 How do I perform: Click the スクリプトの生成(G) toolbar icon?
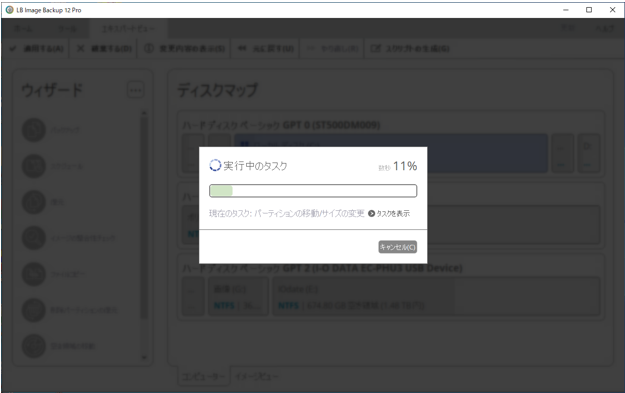click(x=375, y=48)
